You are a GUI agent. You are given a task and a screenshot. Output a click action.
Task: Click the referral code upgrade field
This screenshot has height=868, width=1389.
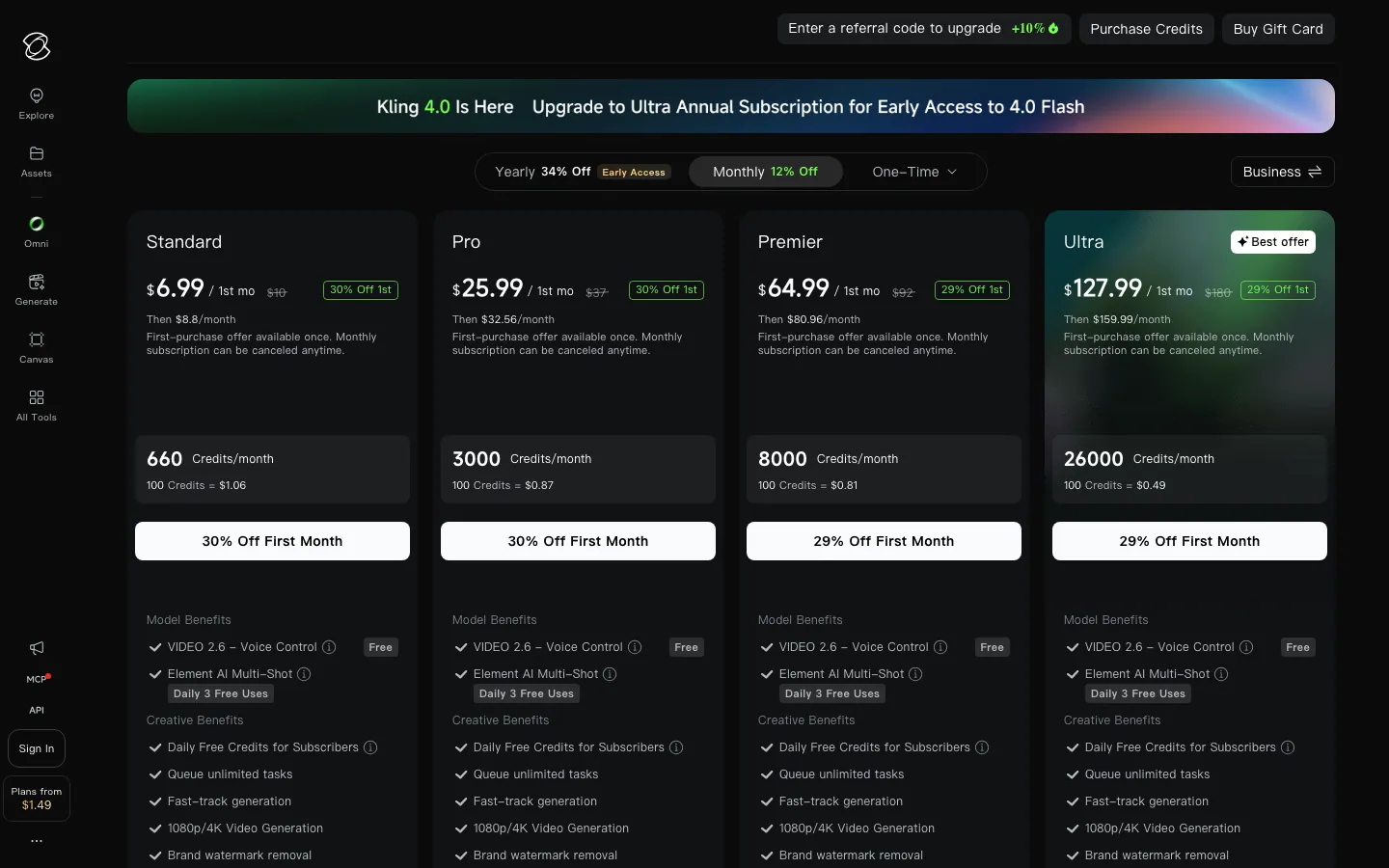(x=923, y=29)
